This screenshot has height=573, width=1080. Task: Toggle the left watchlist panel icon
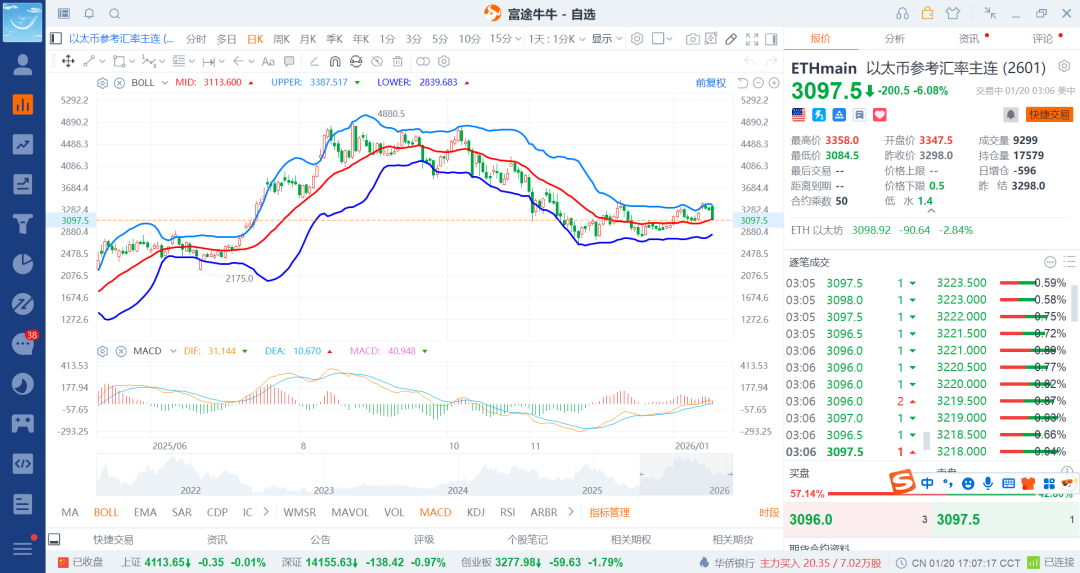pos(56,39)
